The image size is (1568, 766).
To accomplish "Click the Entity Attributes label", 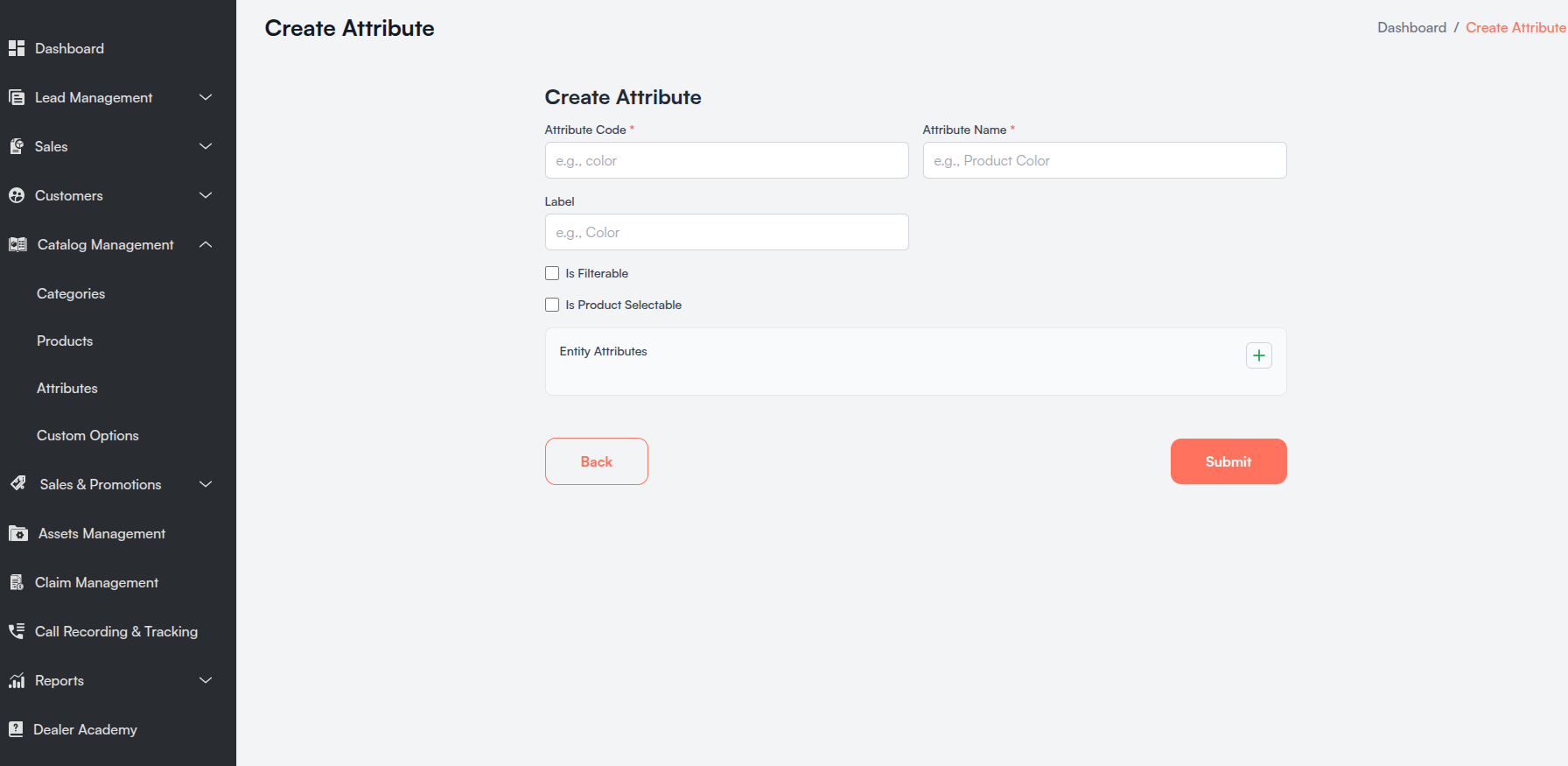I will (604, 351).
